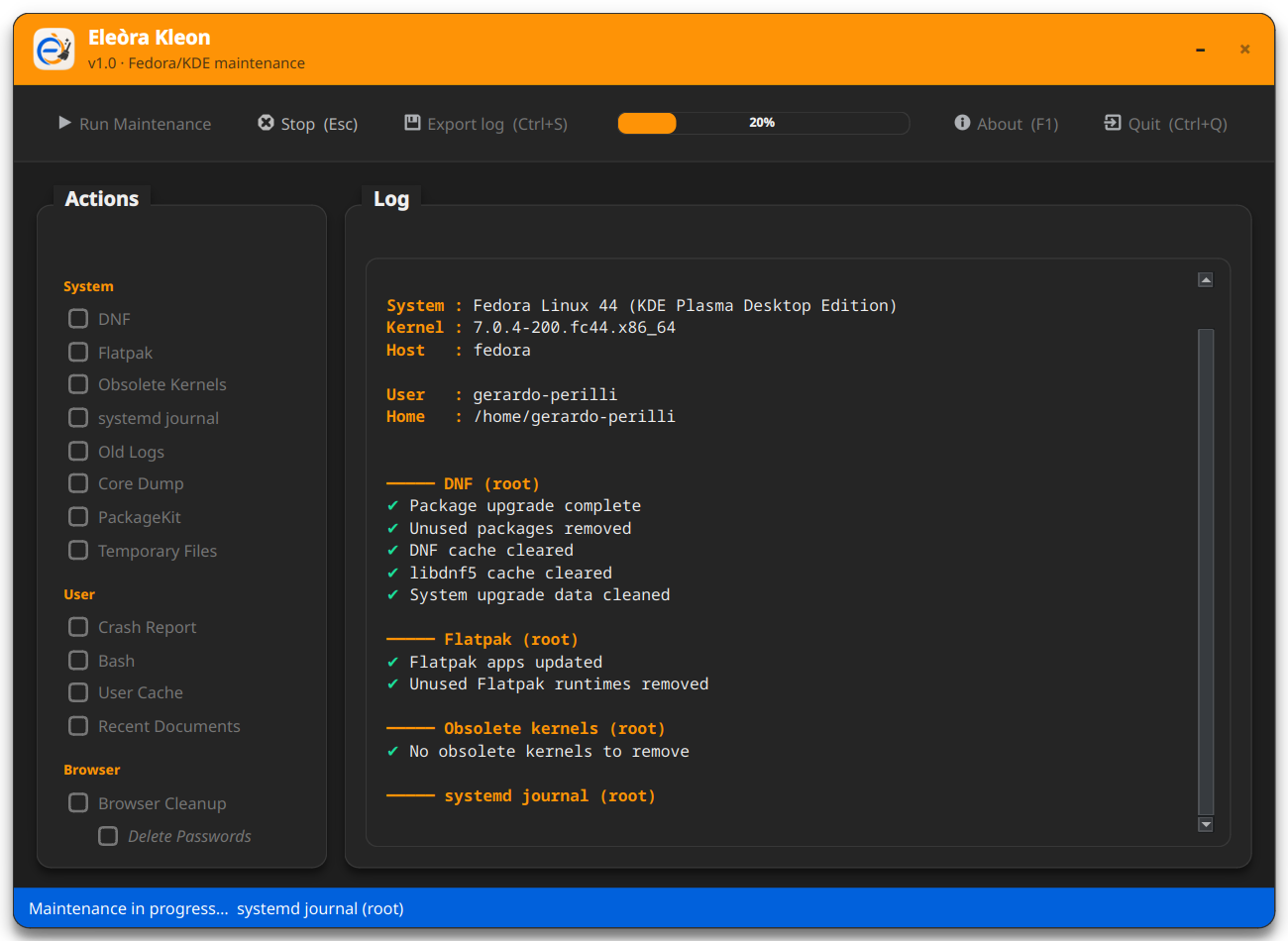Click the 'libdnf5 cache cleared' log line

pos(510,573)
